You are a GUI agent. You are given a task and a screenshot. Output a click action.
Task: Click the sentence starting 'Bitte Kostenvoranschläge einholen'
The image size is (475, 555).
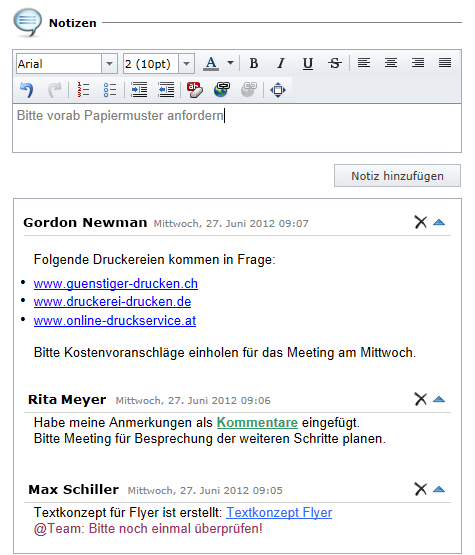(x=225, y=353)
